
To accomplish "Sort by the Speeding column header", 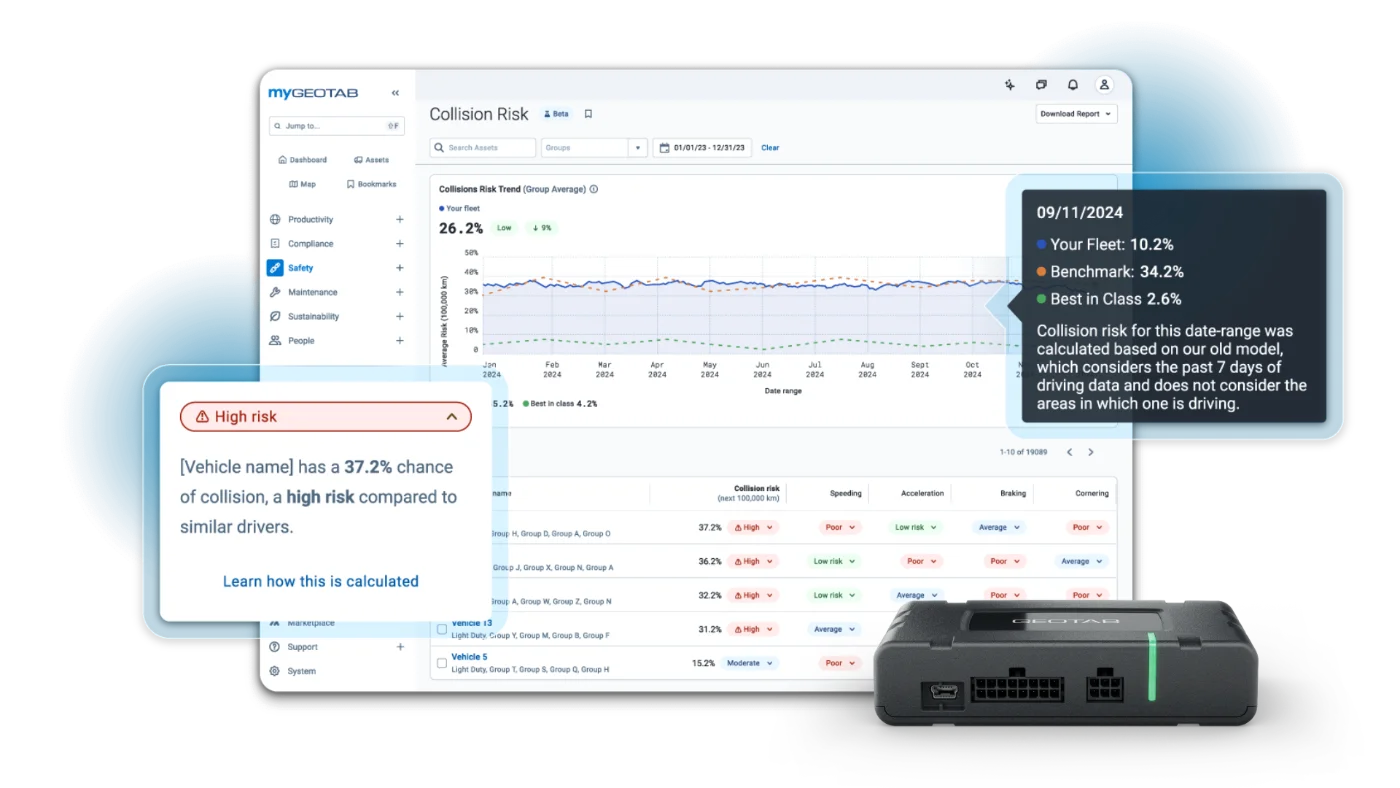I will pyautogui.click(x=845, y=493).
